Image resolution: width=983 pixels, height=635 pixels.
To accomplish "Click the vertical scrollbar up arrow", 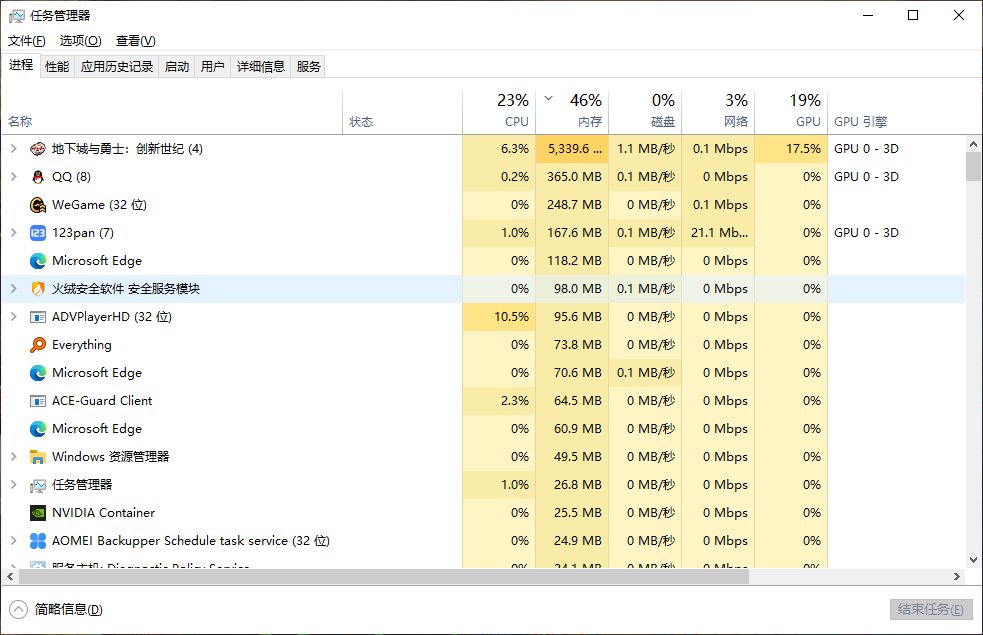I will point(974,144).
